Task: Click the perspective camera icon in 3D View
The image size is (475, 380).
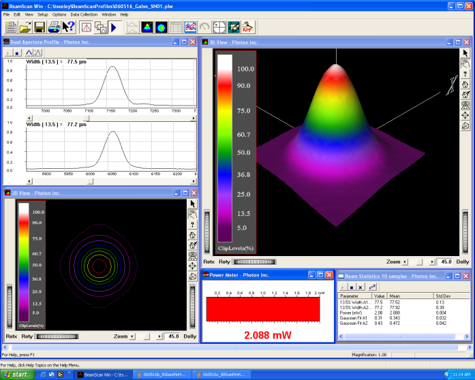Action: tap(465, 126)
